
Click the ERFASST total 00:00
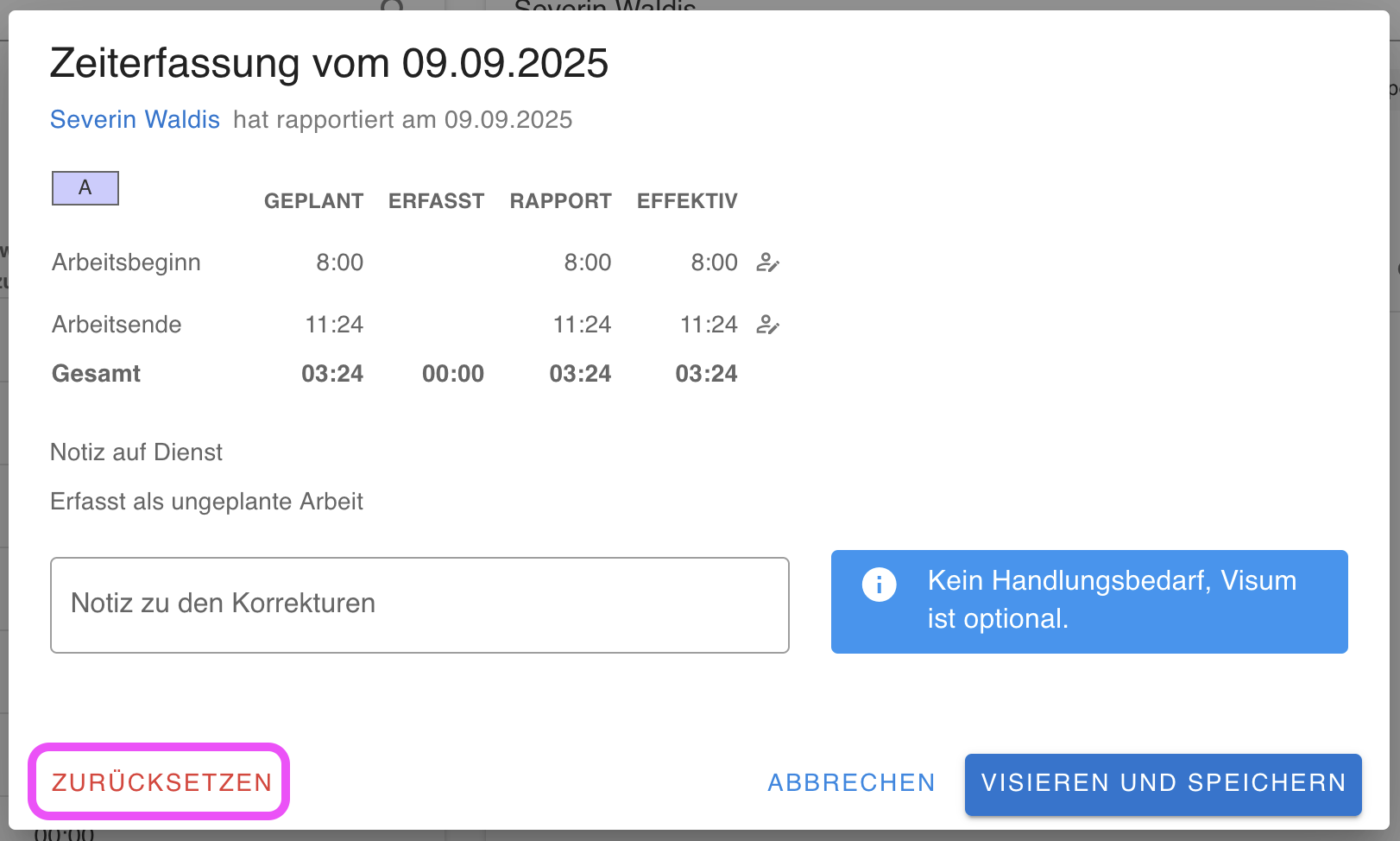pyautogui.click(x=453, y=374)
